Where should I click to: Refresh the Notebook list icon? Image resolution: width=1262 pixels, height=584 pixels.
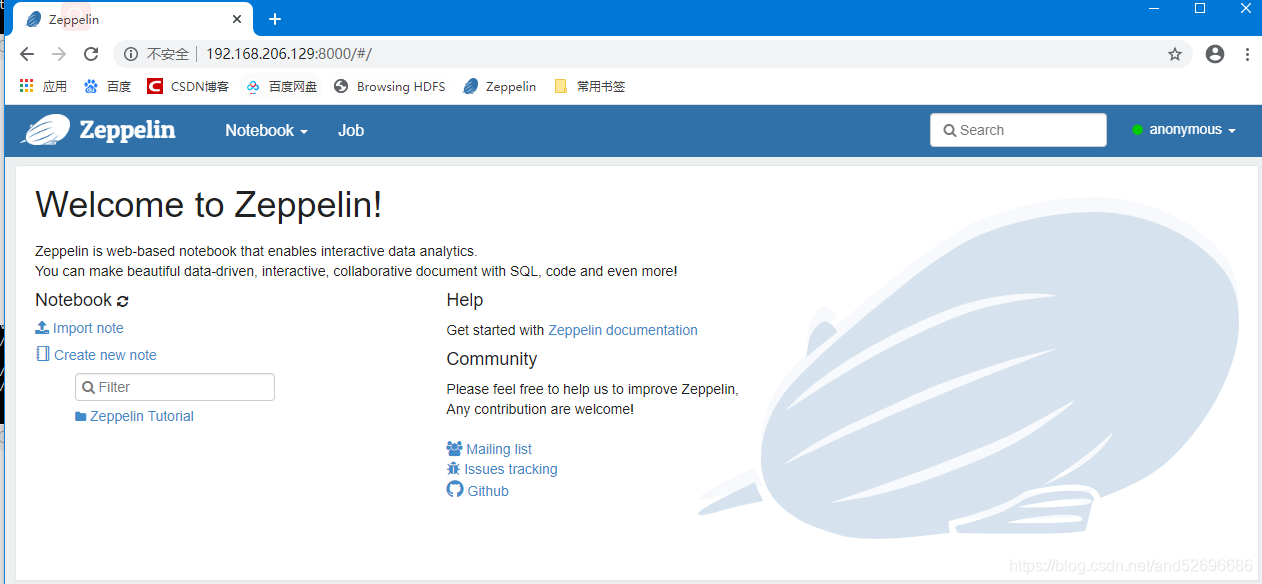coord(123,301)
